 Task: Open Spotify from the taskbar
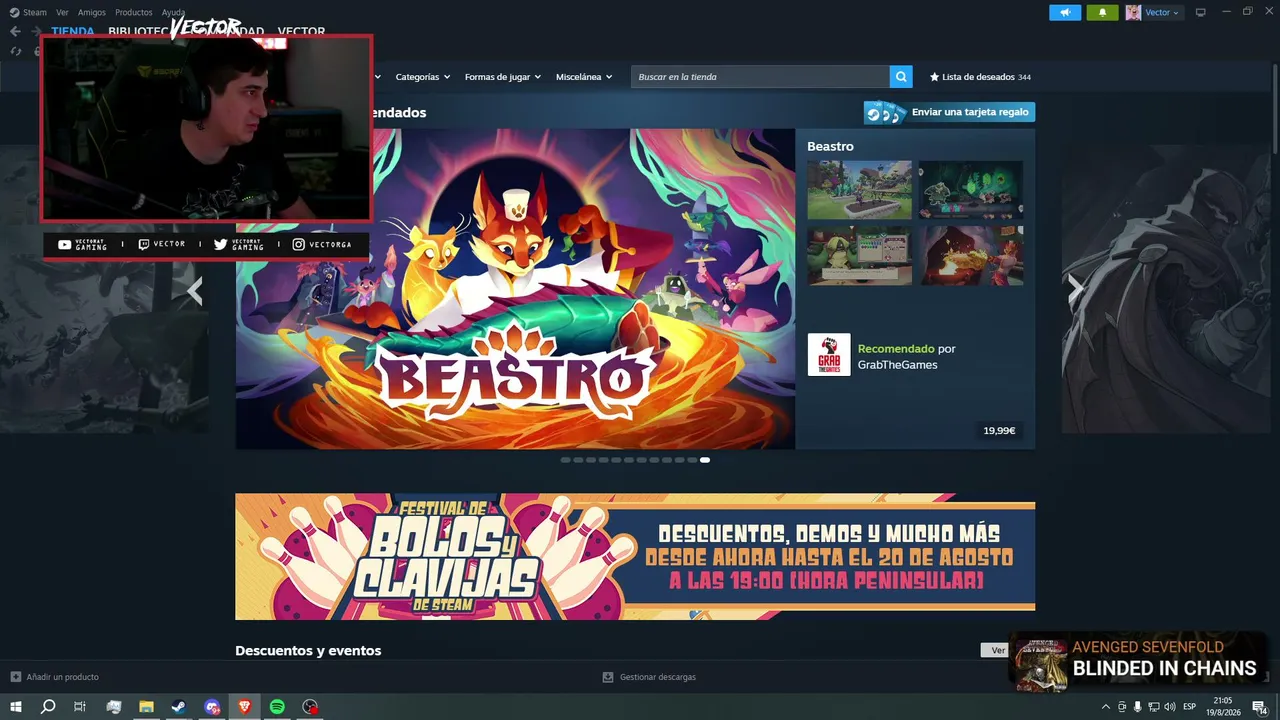click(x=277, y=707)
